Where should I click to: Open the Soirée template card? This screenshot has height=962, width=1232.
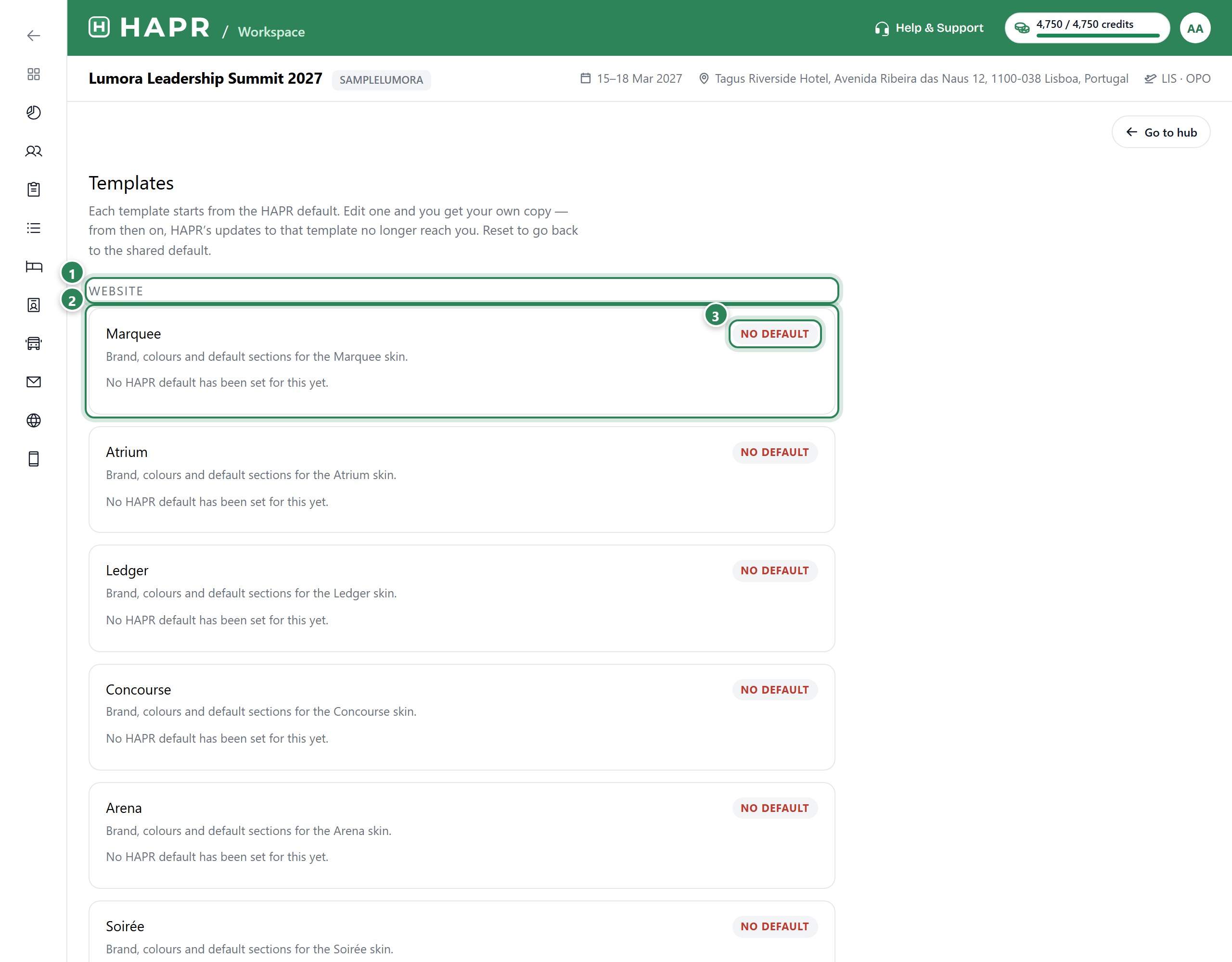(x=462, y=932)
